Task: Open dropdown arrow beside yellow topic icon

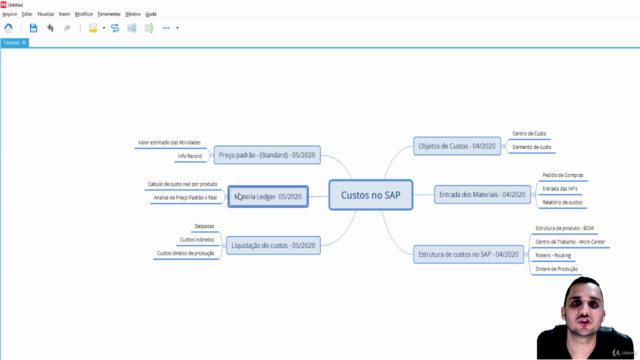Action: 104,28
